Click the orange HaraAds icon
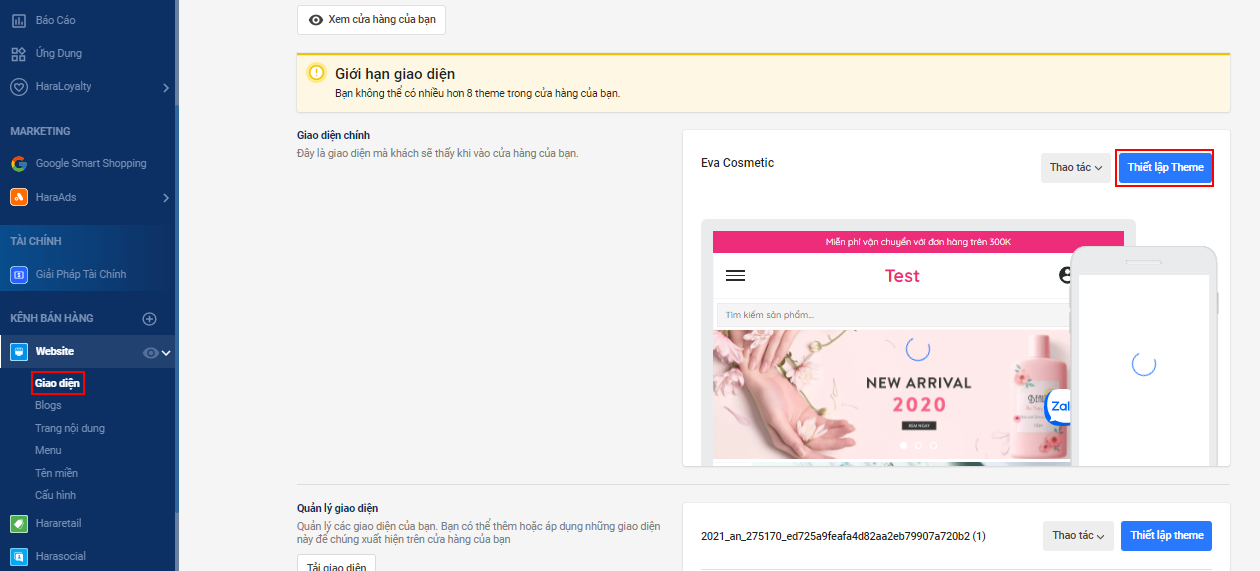The width and height of the screenshot is (1260, 571). (x=19, y=197)
